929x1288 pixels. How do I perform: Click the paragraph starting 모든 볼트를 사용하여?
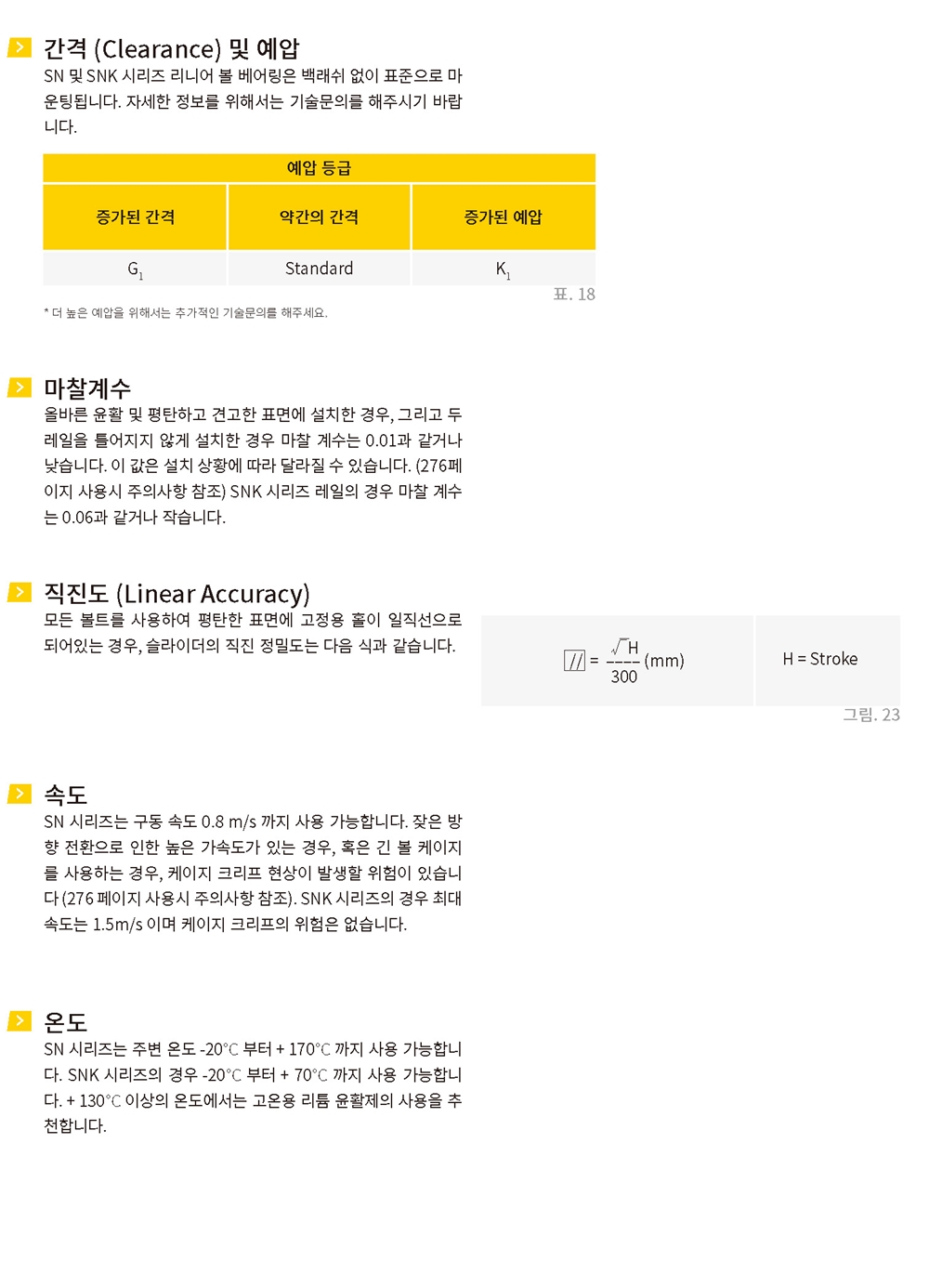[253, 633]
